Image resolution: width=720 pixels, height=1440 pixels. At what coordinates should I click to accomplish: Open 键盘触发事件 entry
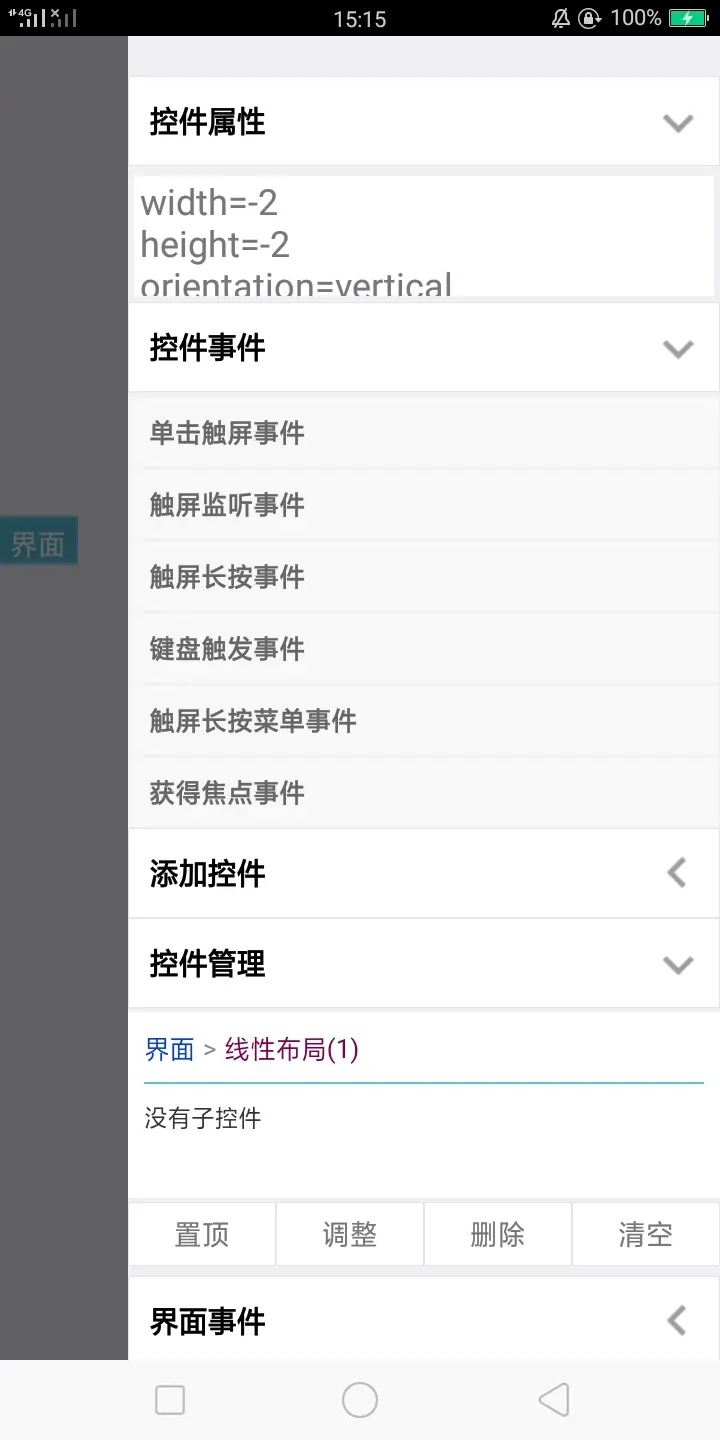pos(227,649)
